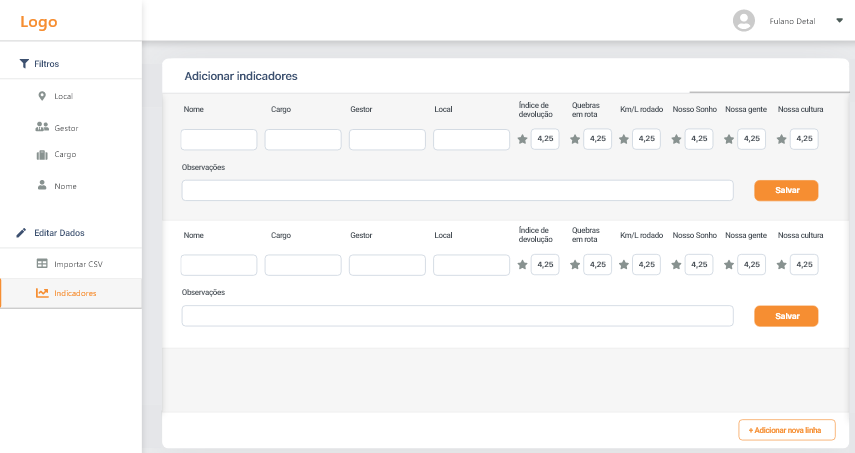Image resolution: width=855 pixels, height=453 pixels.
Task: Click the table icon for Importar CSV
Action: 42,263
